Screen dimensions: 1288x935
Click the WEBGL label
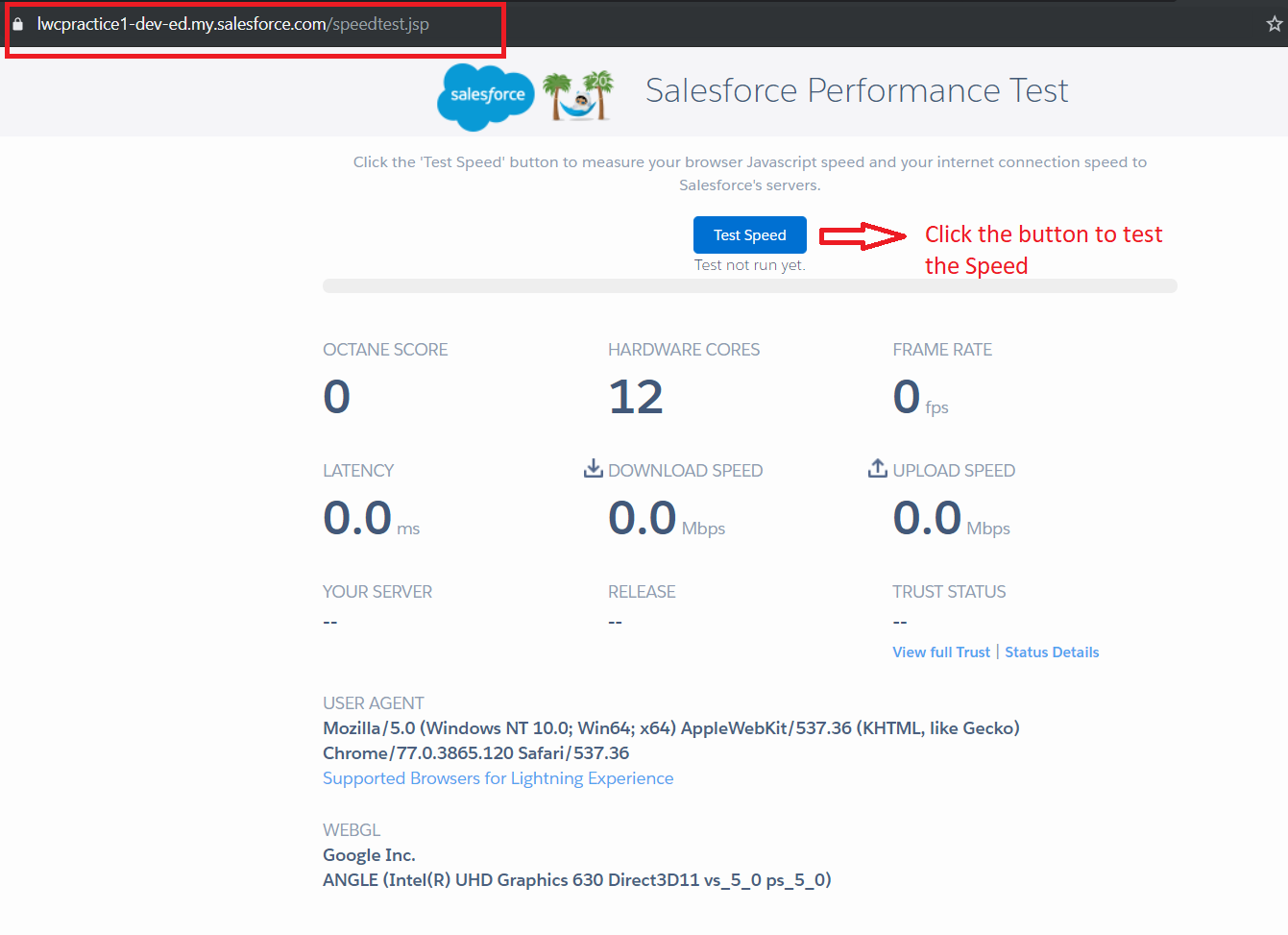pos(352,830)
